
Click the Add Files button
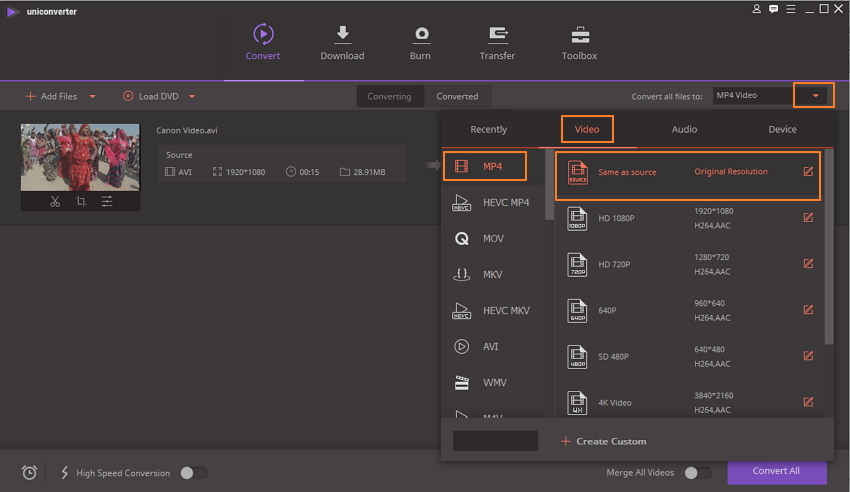click(51, 96)
